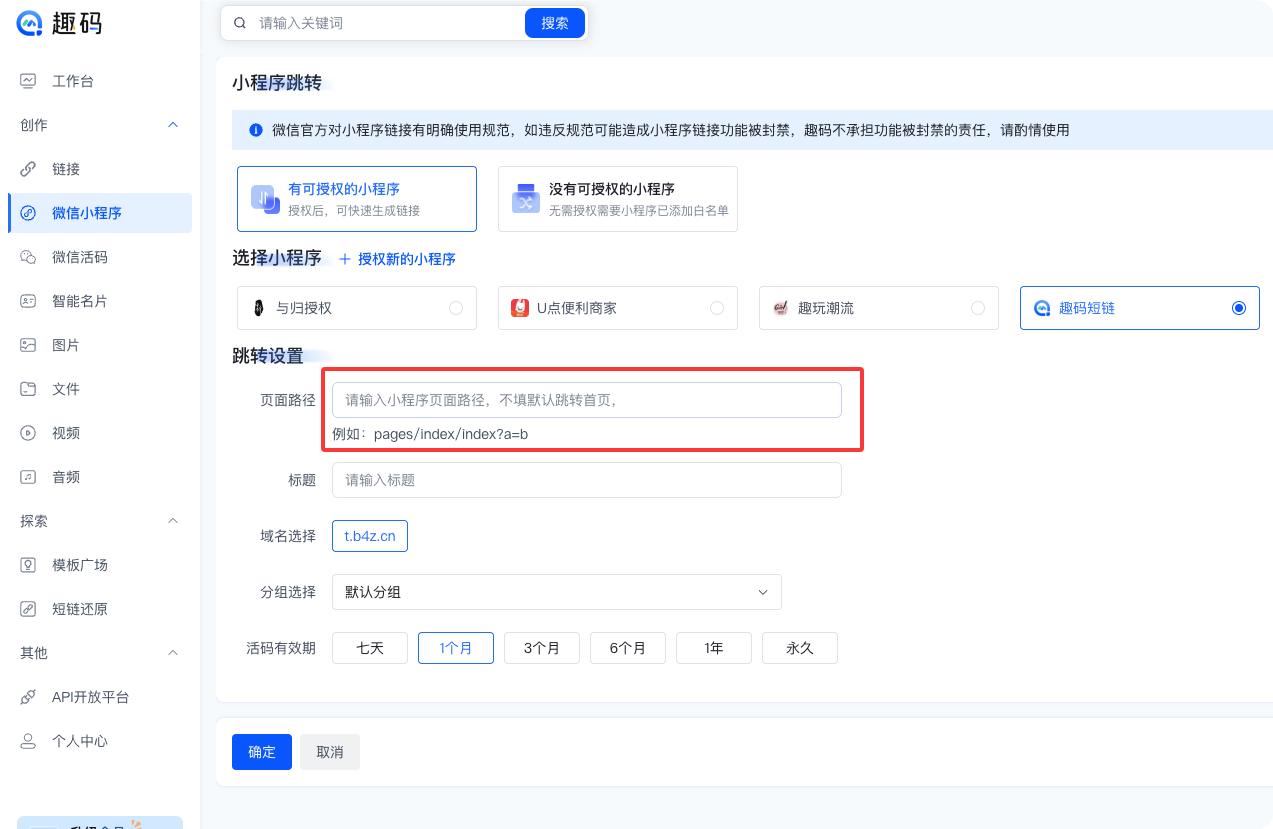Viewport: 1273px width, 829px height.
Task: Select the 趣玩潮流 mini program
Action: [878, 308]
